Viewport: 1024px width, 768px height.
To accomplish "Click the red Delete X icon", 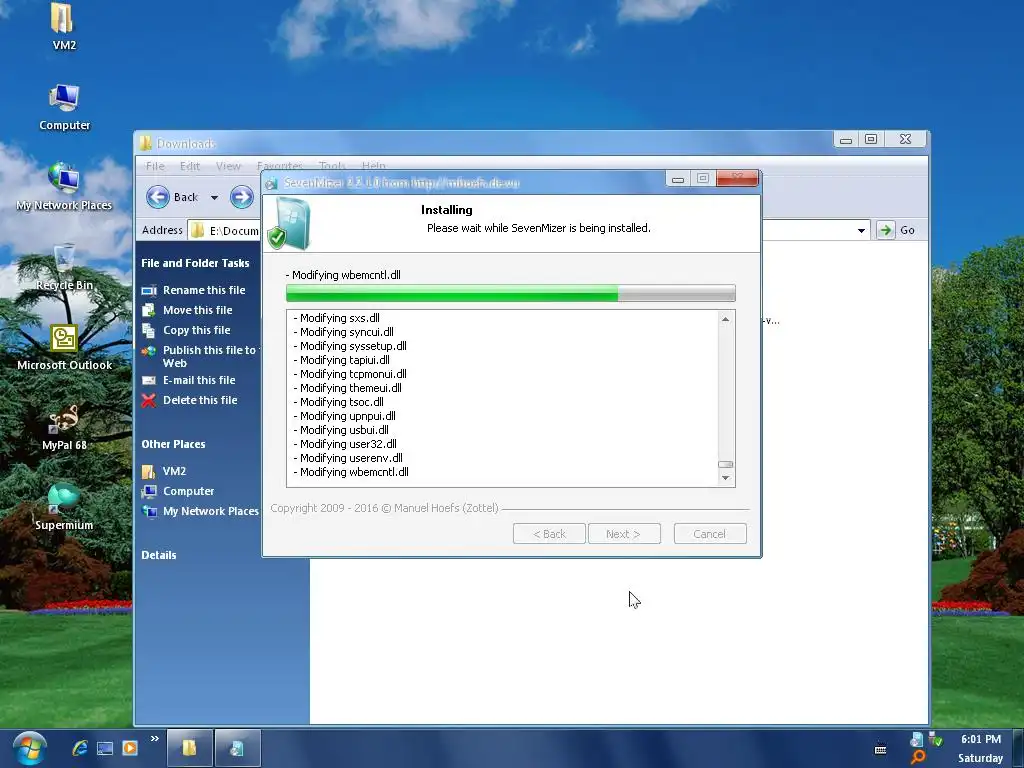I will [x=149, y=400].
